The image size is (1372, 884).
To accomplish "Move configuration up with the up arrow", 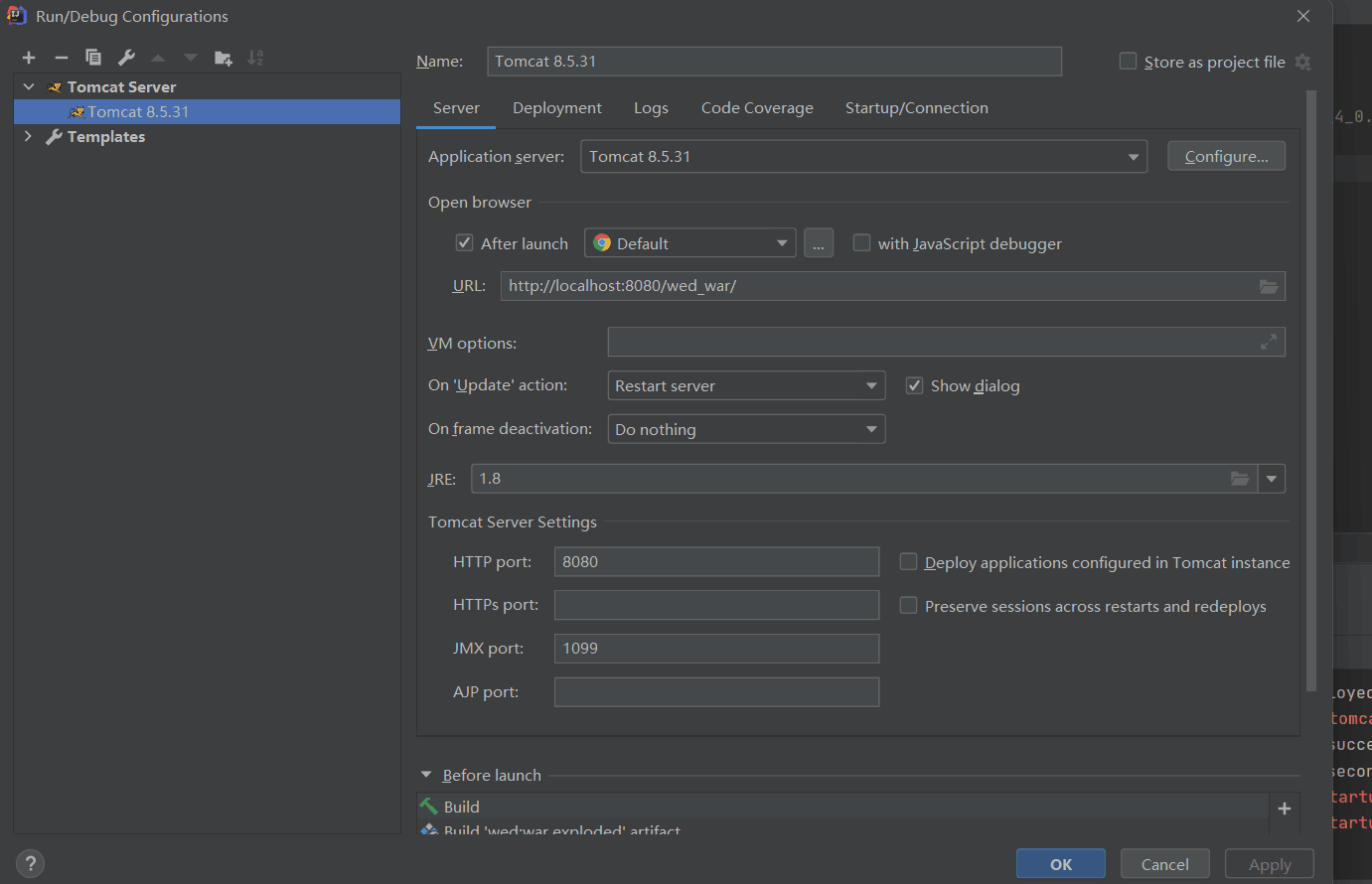I will pos(158,58).
